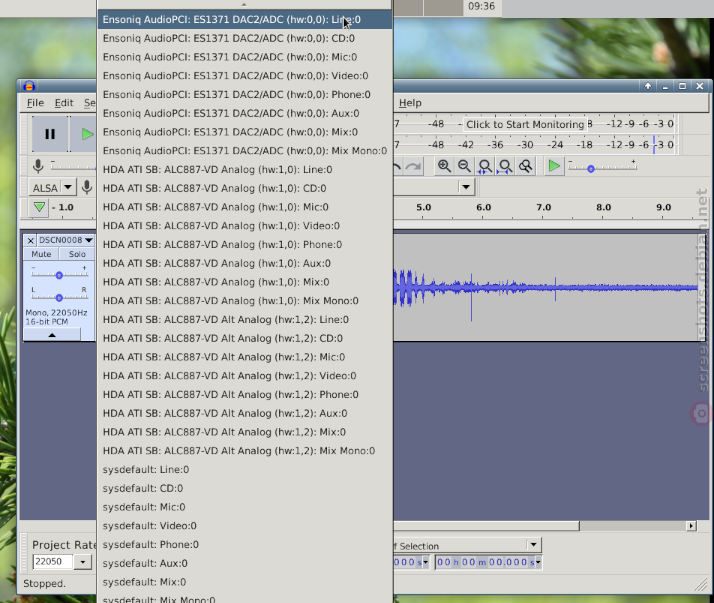Select sysdefault: Aux:0 entry

(245, 563)
